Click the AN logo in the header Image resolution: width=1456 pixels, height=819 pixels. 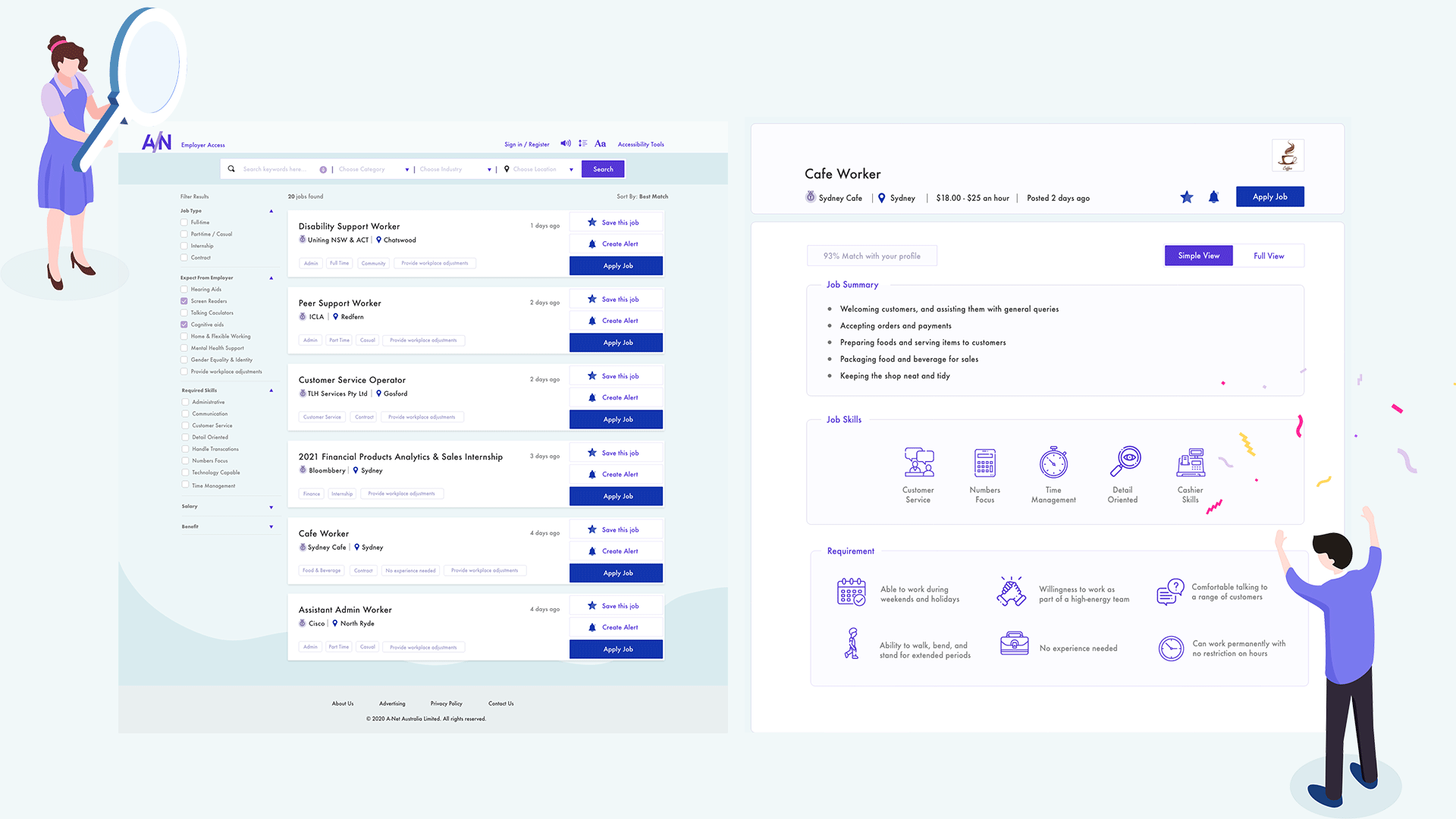tap(157, 143)
